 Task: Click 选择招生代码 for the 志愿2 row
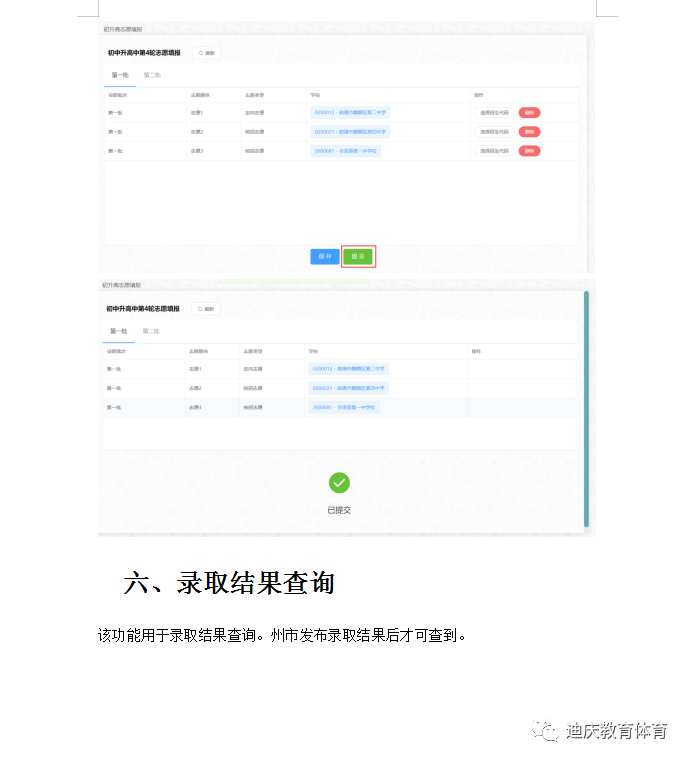click(x=494, y=132)
